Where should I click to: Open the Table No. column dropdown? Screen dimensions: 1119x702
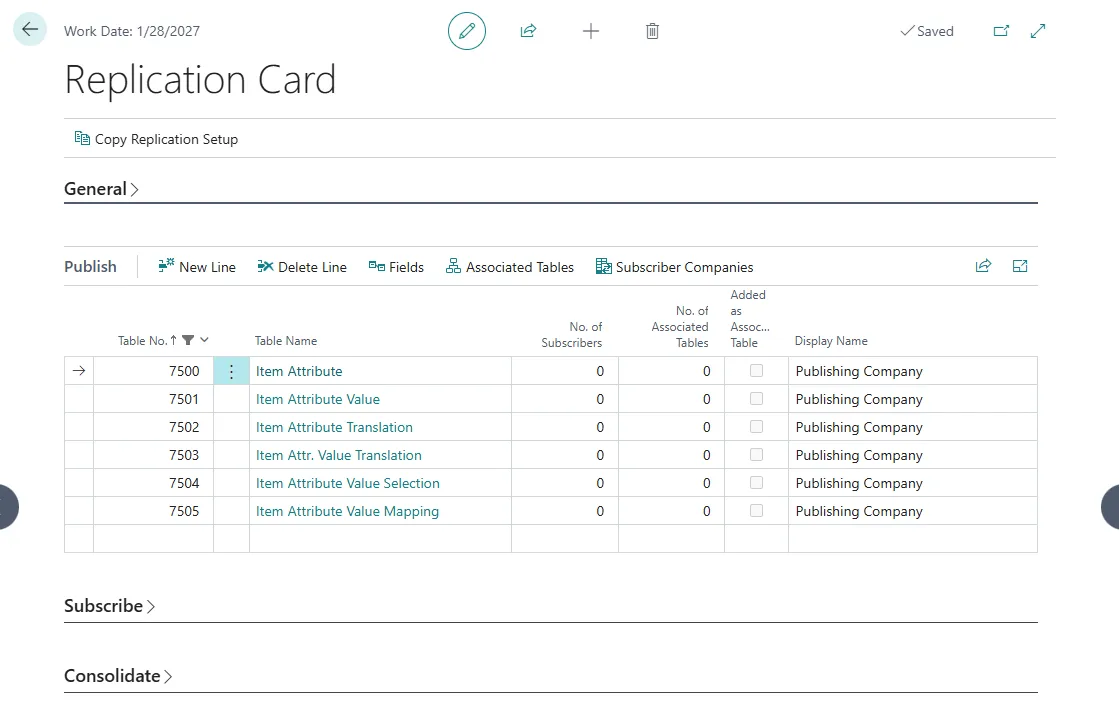coord(205,341)
